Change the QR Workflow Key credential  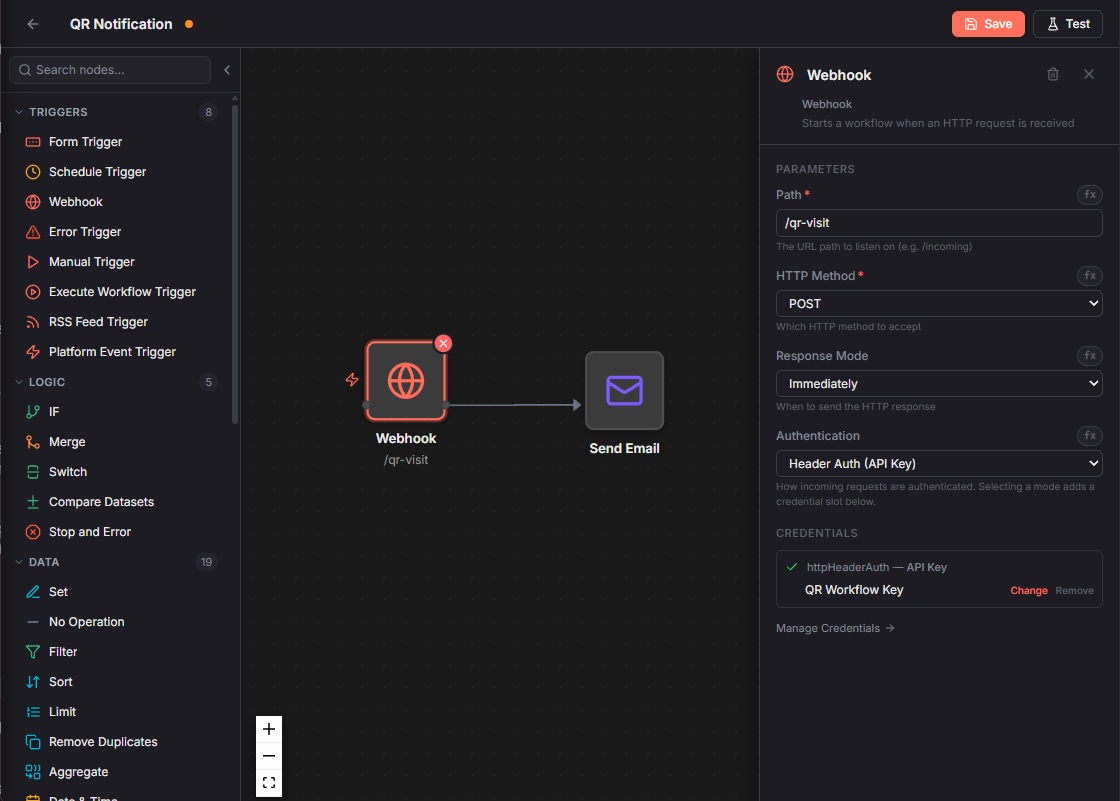pyautogui.click(x=1029, y=590)
